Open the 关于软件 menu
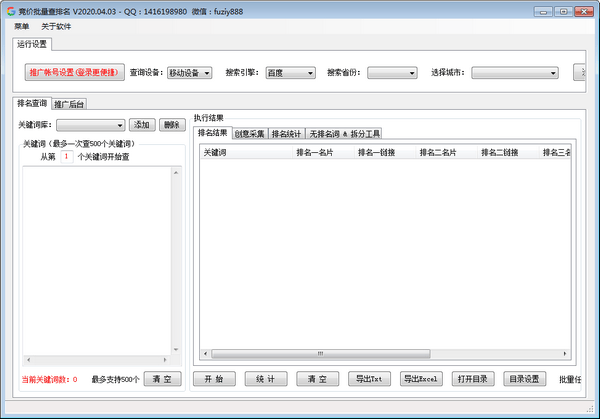The image size is (600, 419). point(56,26)
